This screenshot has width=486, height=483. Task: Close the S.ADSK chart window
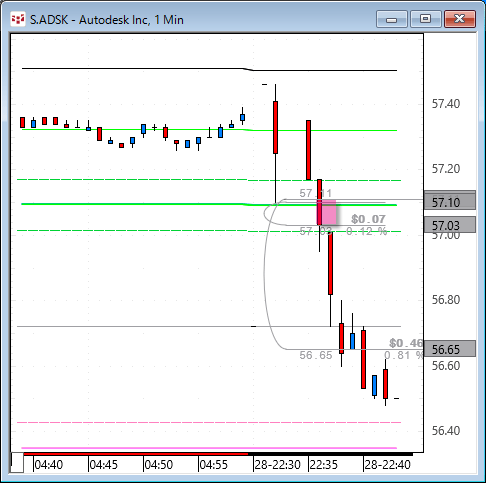[460, 19]
